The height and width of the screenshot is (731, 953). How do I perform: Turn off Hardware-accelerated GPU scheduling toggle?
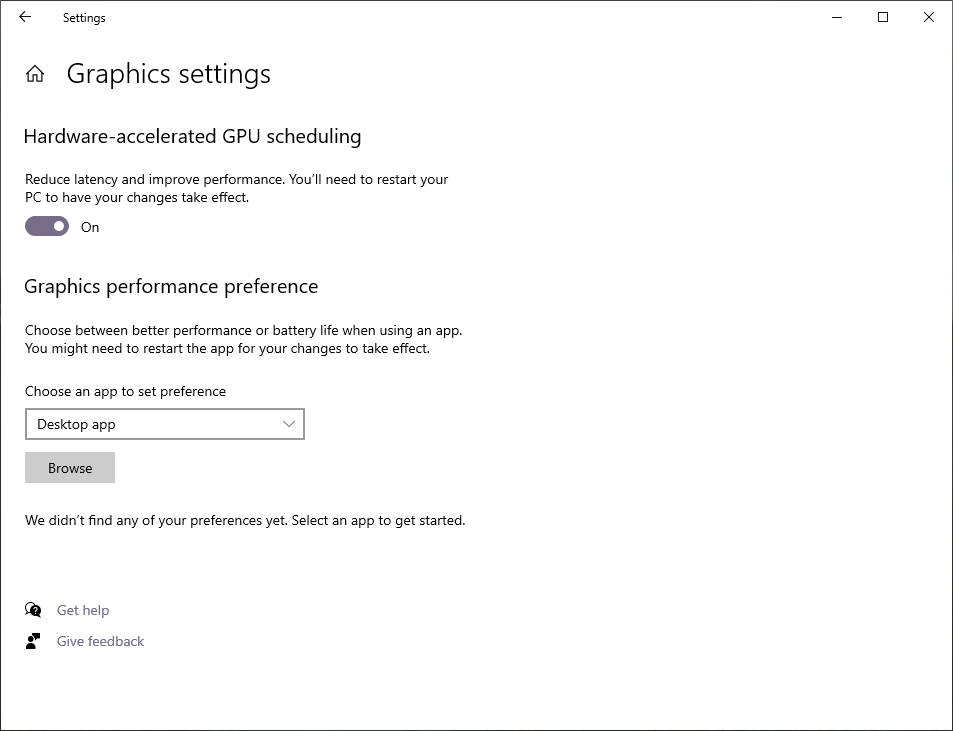47,226
